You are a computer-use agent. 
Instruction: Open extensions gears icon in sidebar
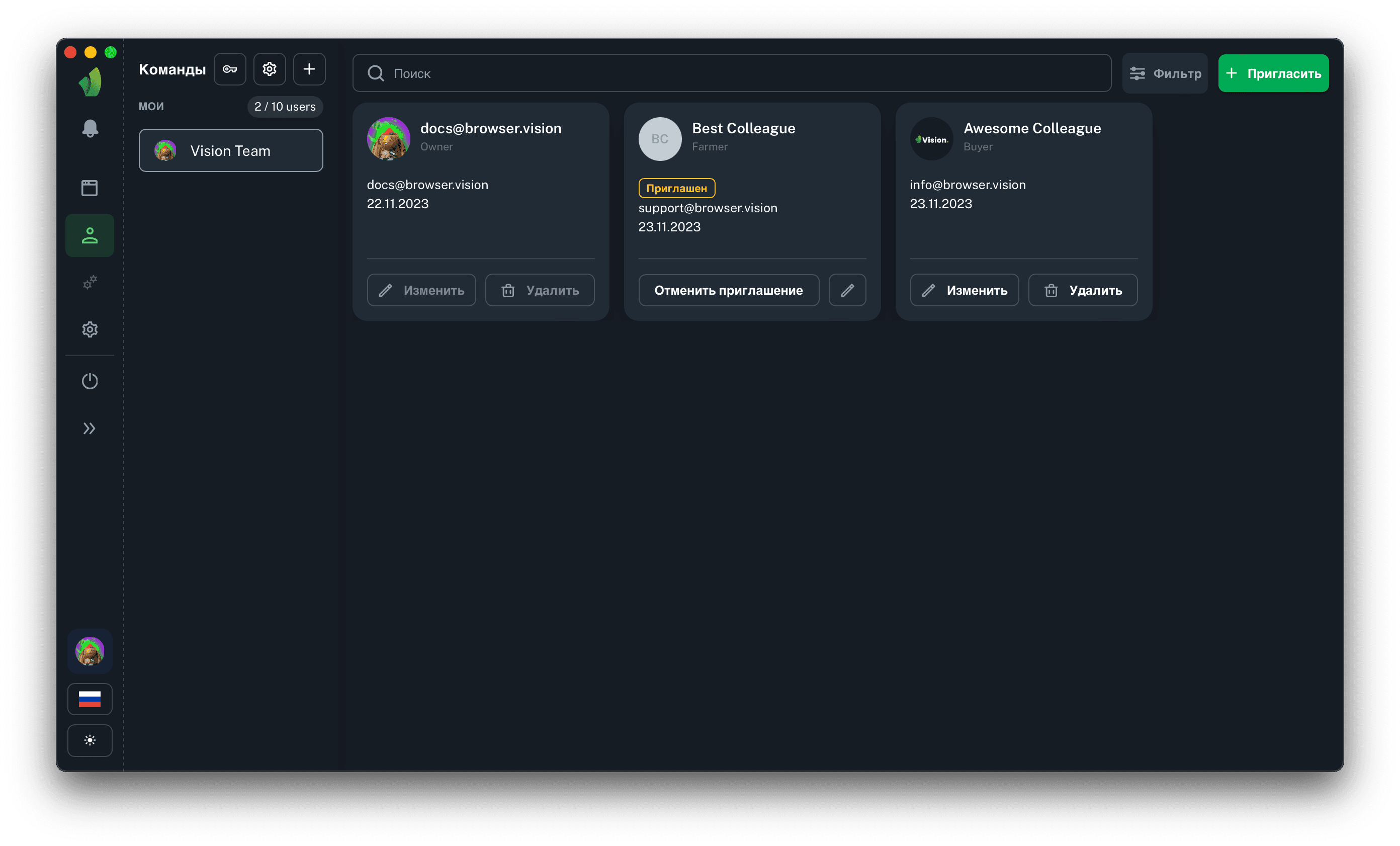point(90,282)
